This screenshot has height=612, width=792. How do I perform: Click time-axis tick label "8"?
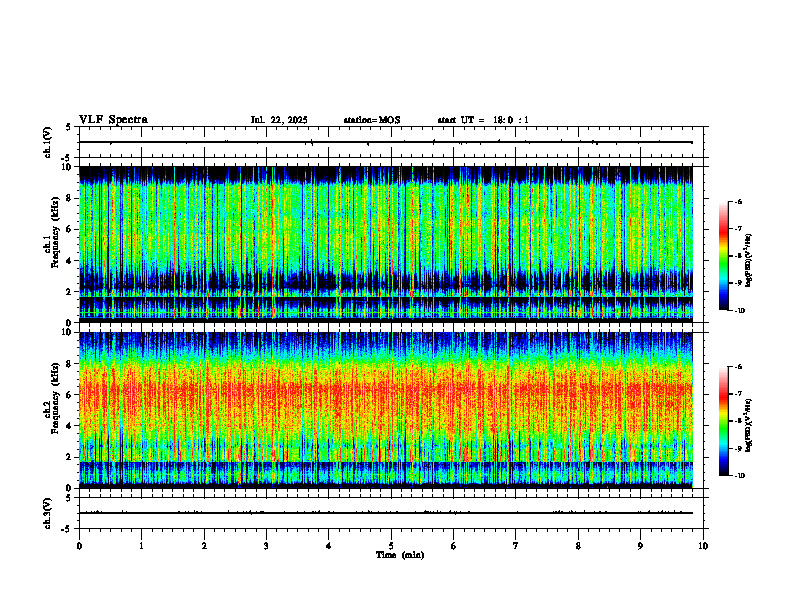pyautogui.click(x=578, y=546)
